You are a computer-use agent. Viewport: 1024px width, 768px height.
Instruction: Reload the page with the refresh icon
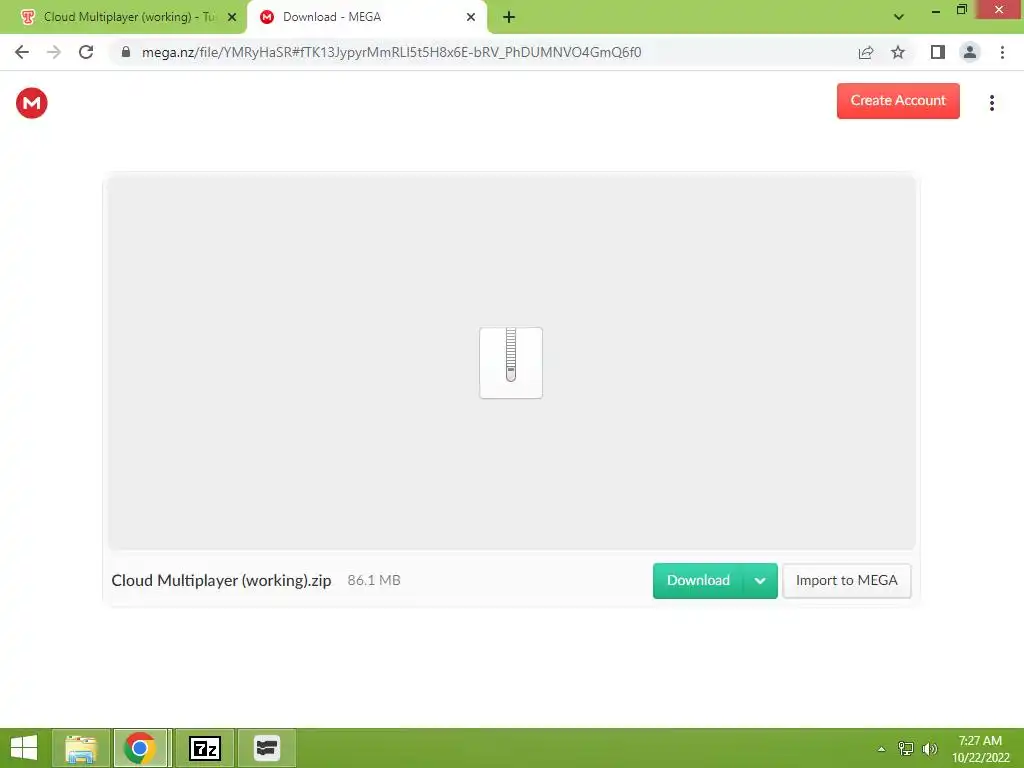point(86,52)
